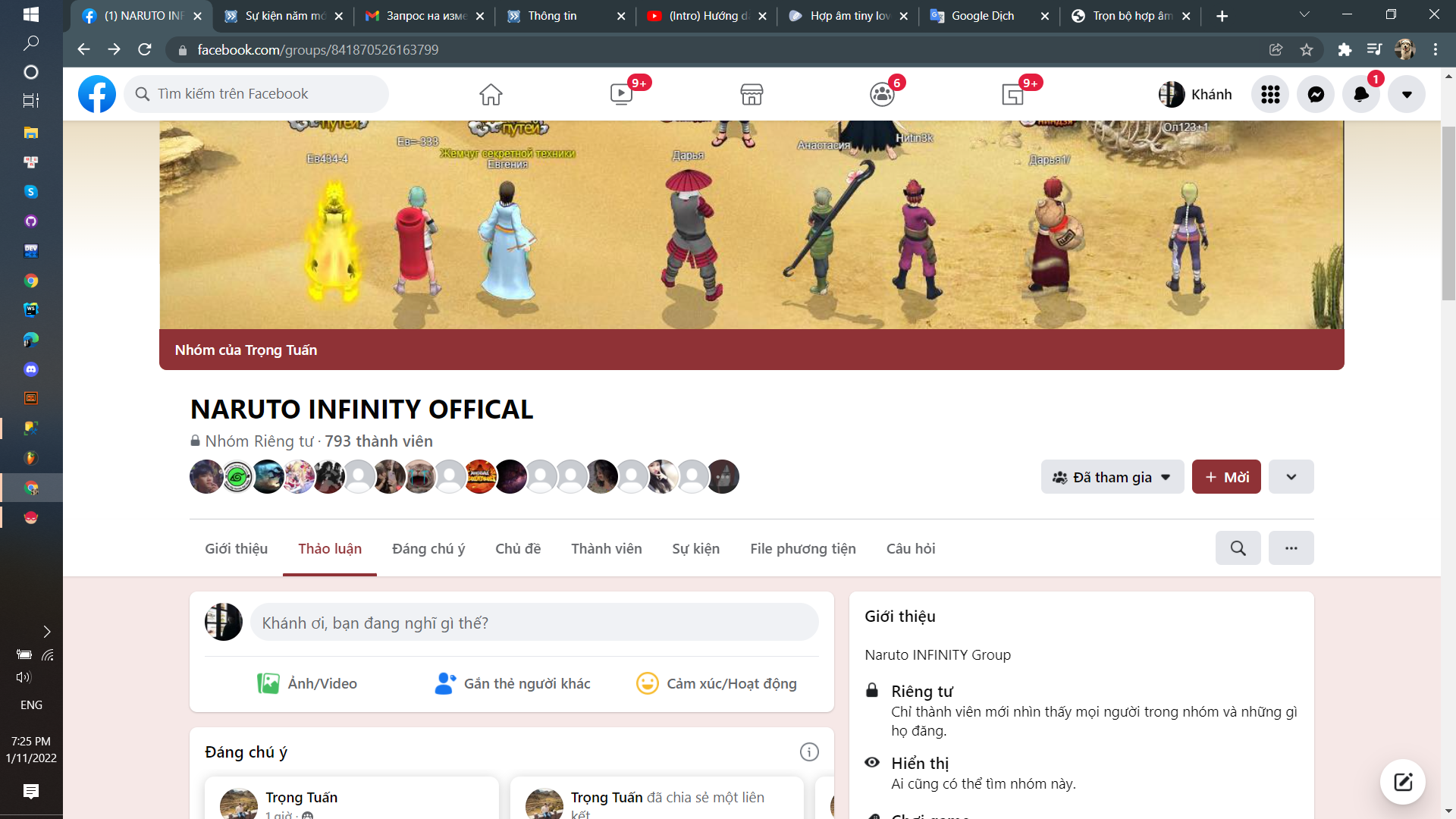Click the first member avatar thumbnail
The width and height of the screenshot is (1456, 819).
[206, 477]
